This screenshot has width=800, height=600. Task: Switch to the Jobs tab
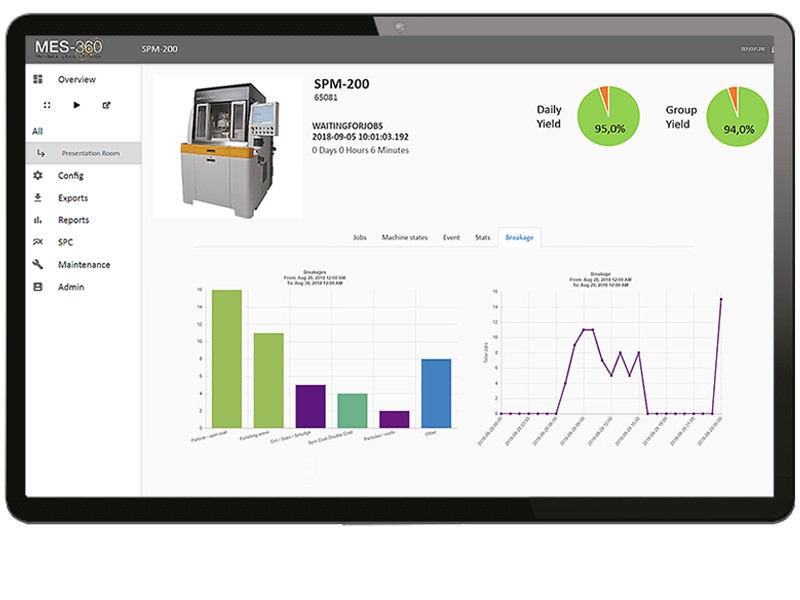[x=360, y=238]
